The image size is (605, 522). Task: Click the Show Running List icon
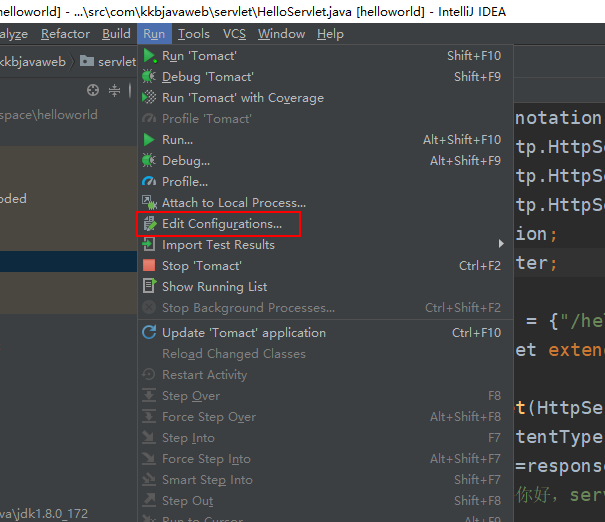tap(149, 286)
